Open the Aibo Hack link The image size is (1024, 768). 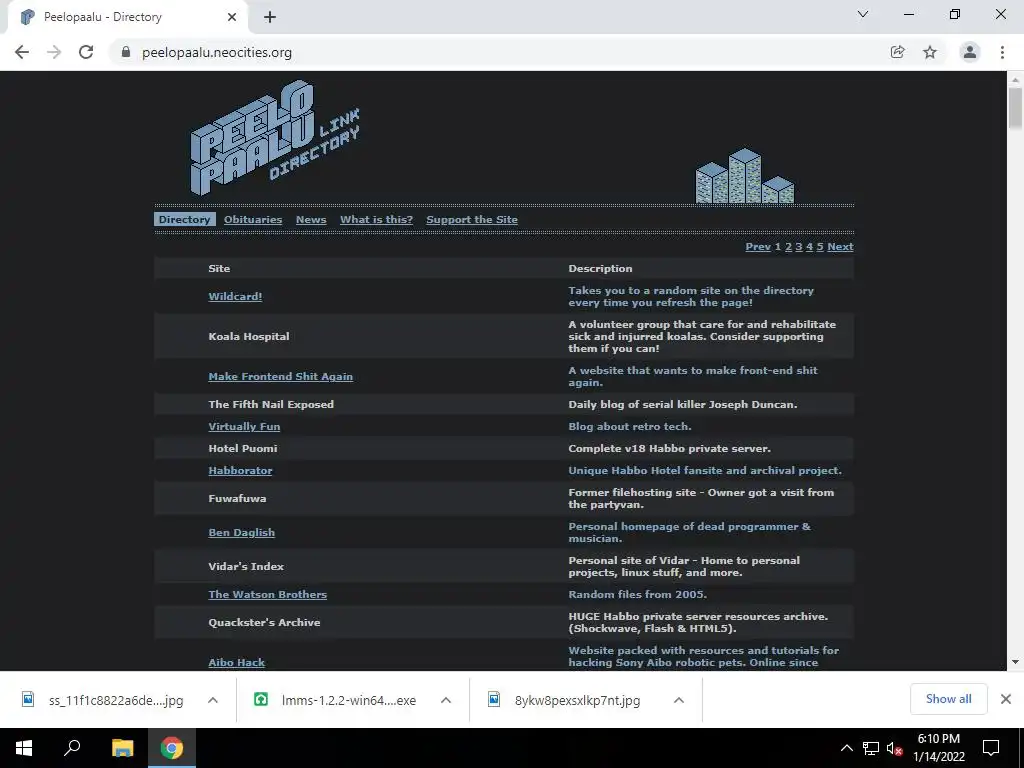tap(236, 662)
